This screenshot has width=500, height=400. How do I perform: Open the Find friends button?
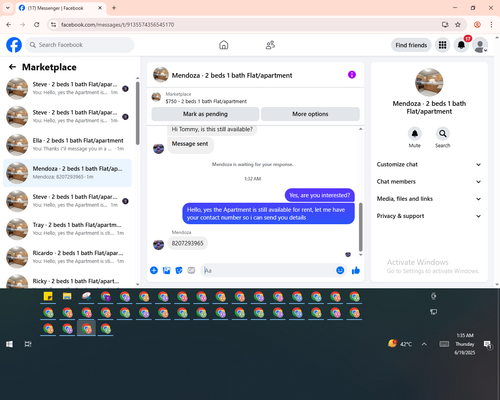411,45
